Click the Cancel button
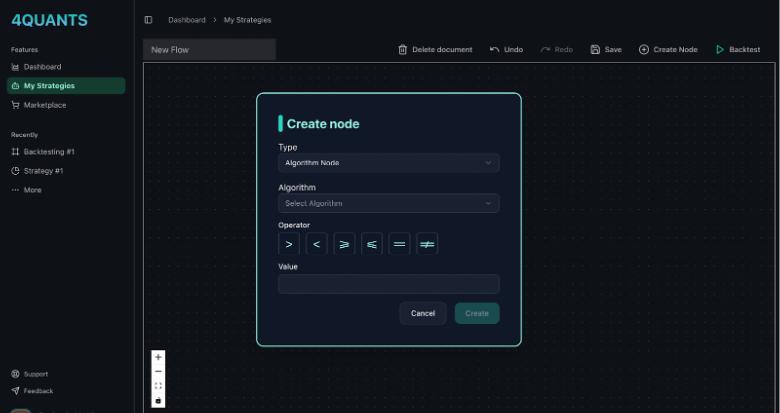 [x=423, y=313]
